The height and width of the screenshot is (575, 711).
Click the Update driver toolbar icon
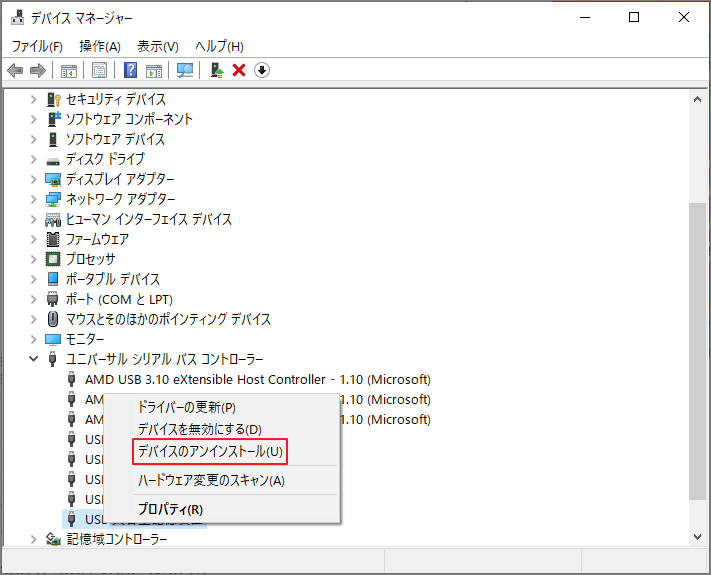(217, 70)
